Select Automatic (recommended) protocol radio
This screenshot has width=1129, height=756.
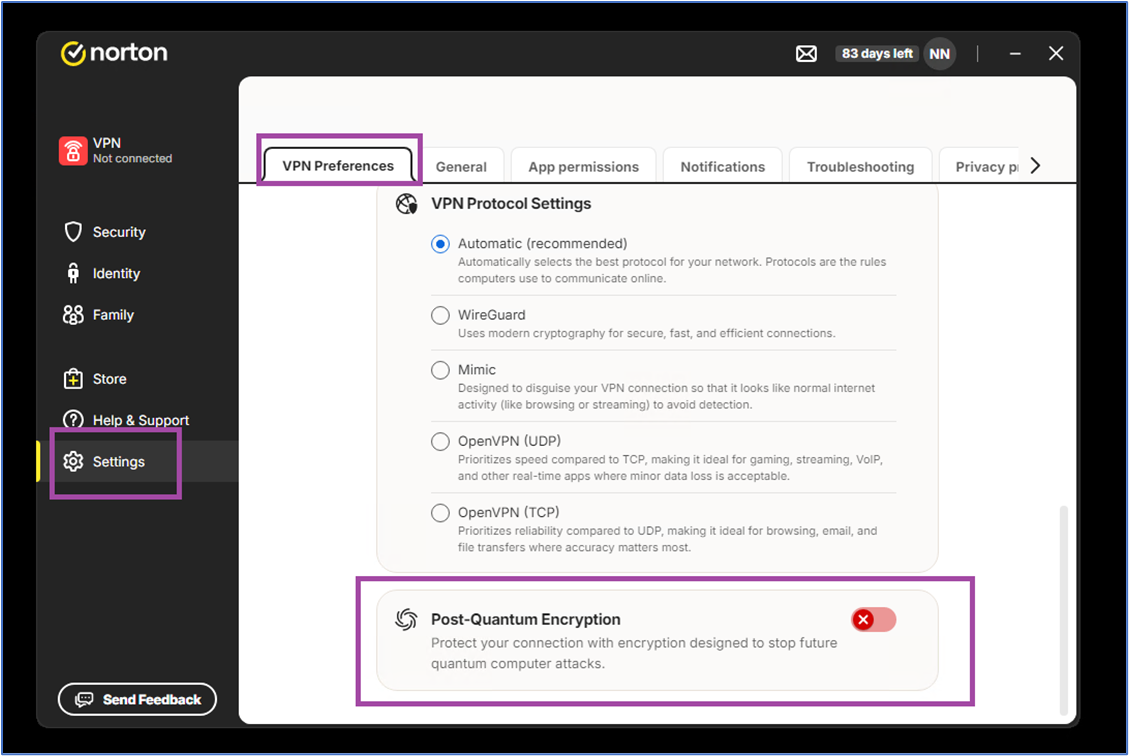click(440, 244)
